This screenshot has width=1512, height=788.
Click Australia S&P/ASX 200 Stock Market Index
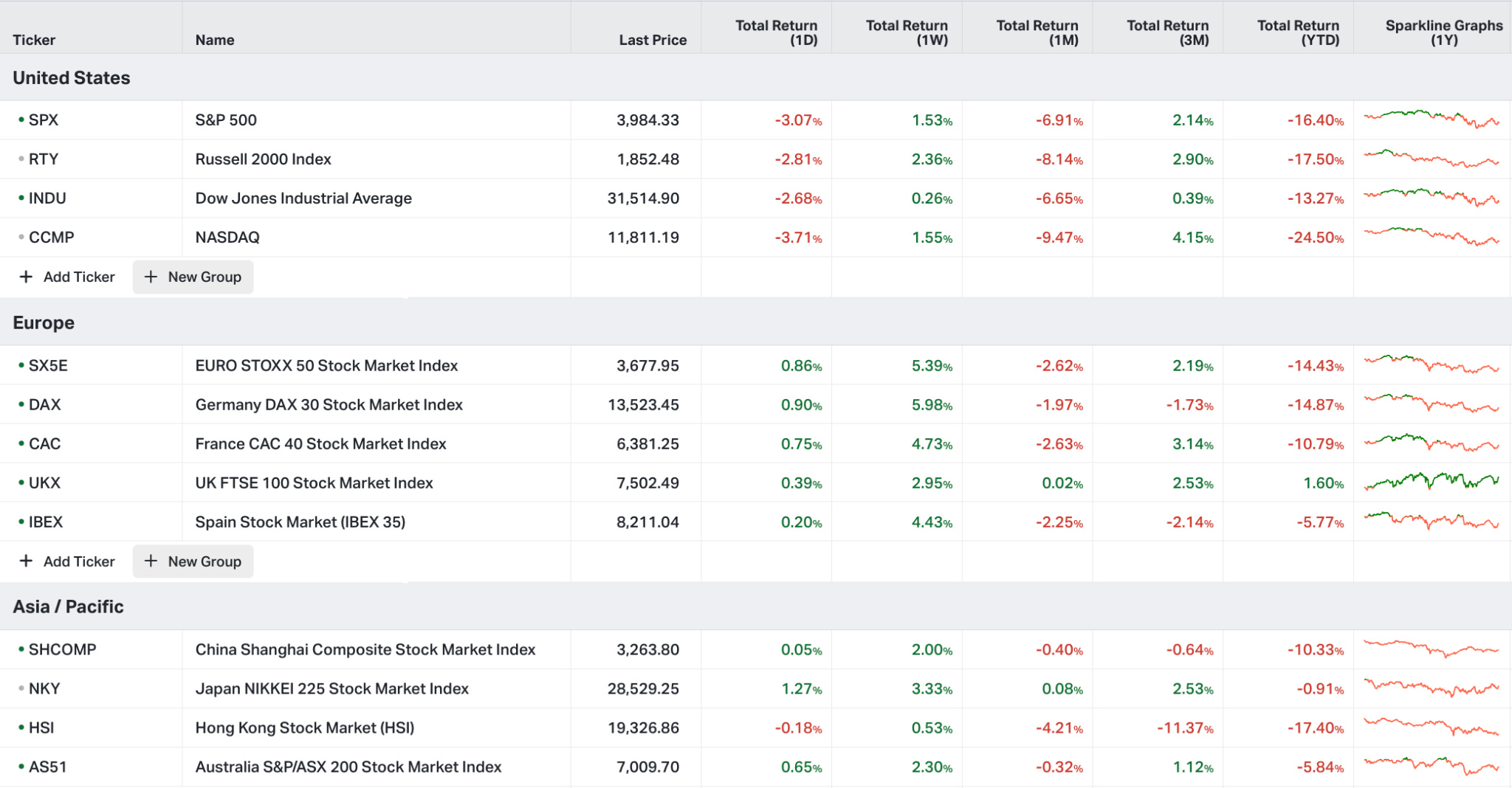[x=348, y=767]
